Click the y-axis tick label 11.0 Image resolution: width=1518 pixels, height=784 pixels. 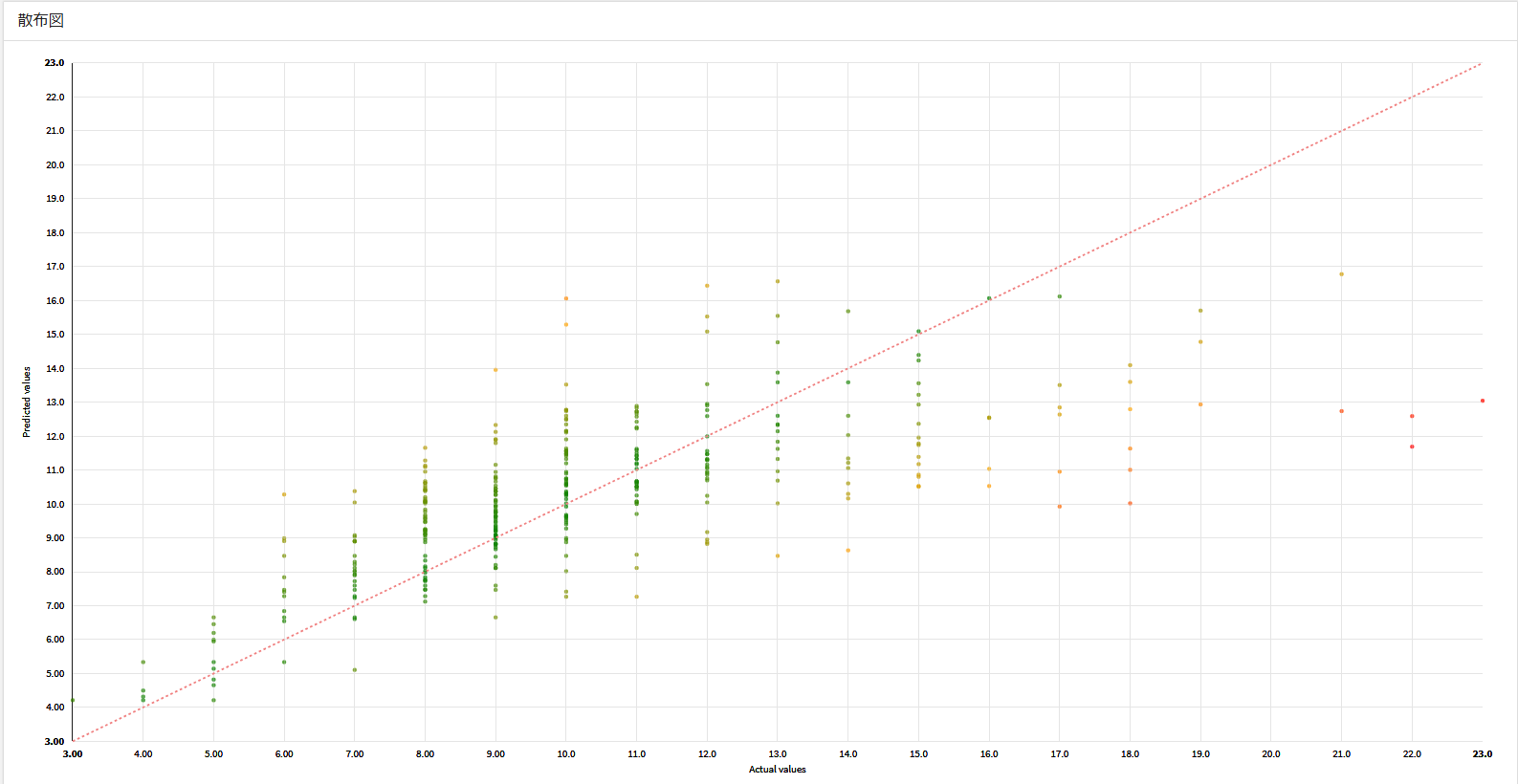pos(55,470)
